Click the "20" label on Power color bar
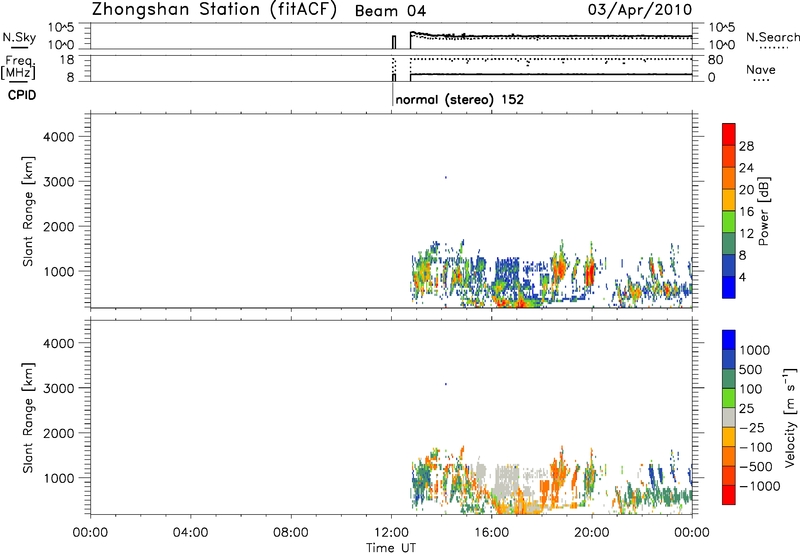 (x=746, y=190)
